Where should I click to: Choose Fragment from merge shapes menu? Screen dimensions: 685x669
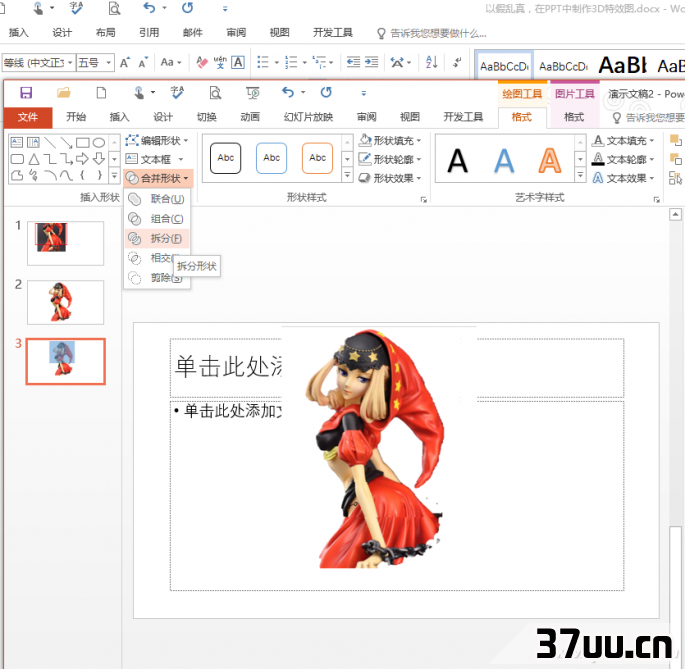[x=157, y=238]
